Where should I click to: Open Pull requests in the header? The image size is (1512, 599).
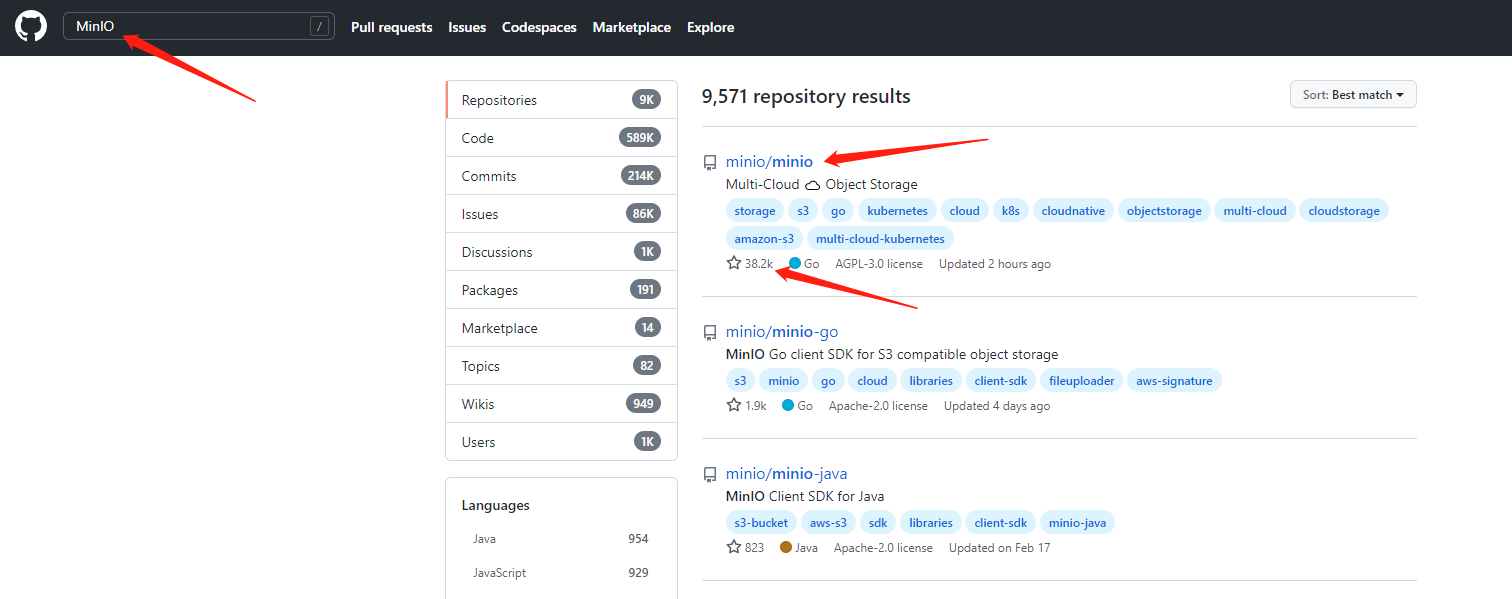click(392, 28)
